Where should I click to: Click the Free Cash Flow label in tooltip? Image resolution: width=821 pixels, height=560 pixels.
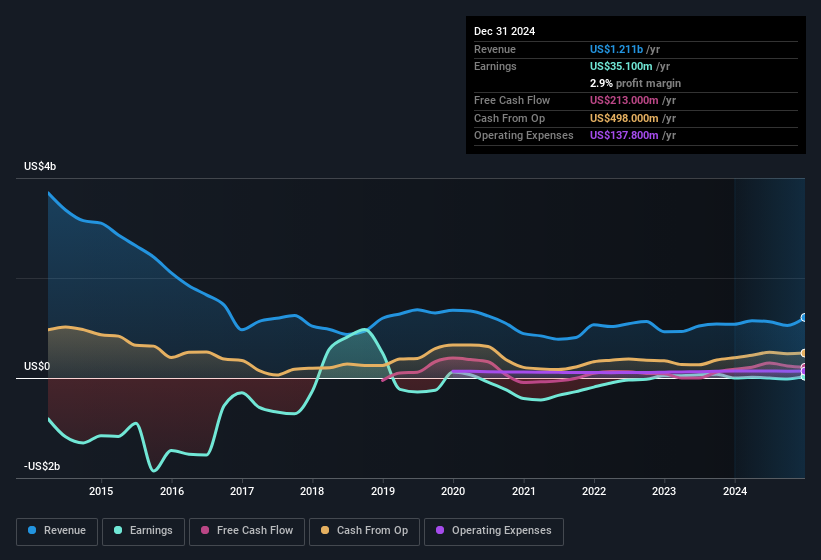[512, 100]
